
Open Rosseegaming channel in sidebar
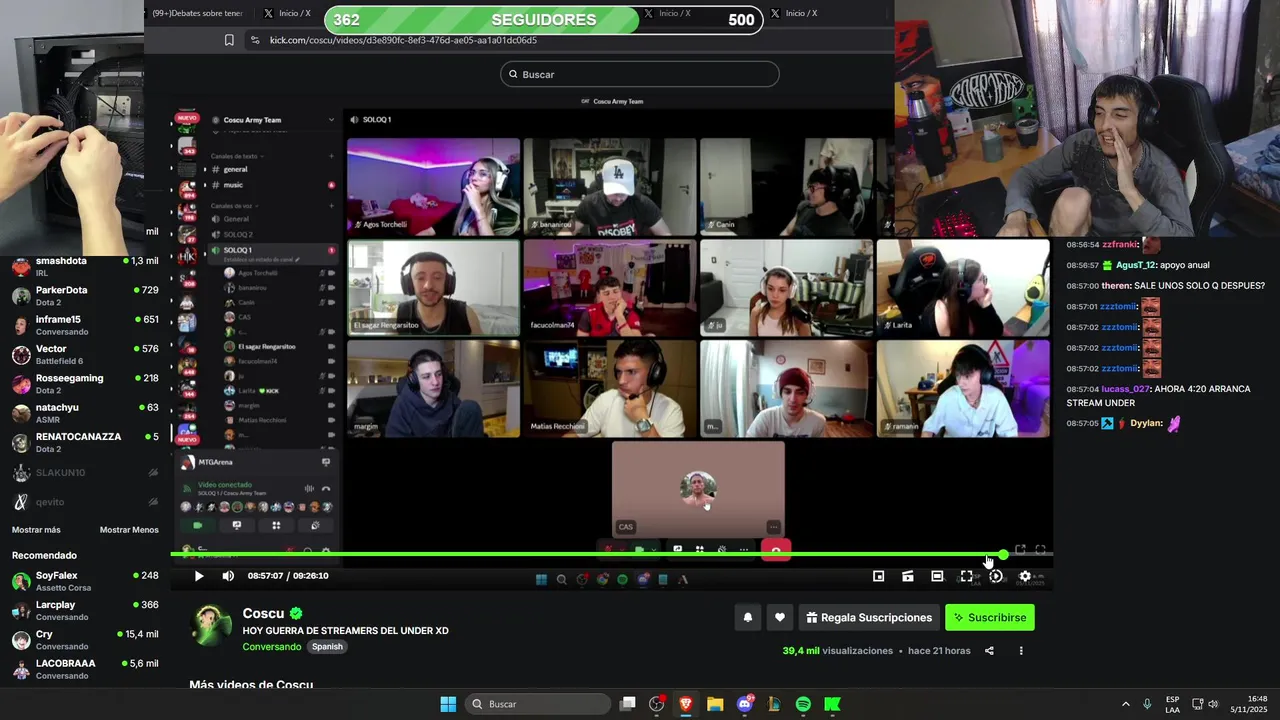(85, 384)
